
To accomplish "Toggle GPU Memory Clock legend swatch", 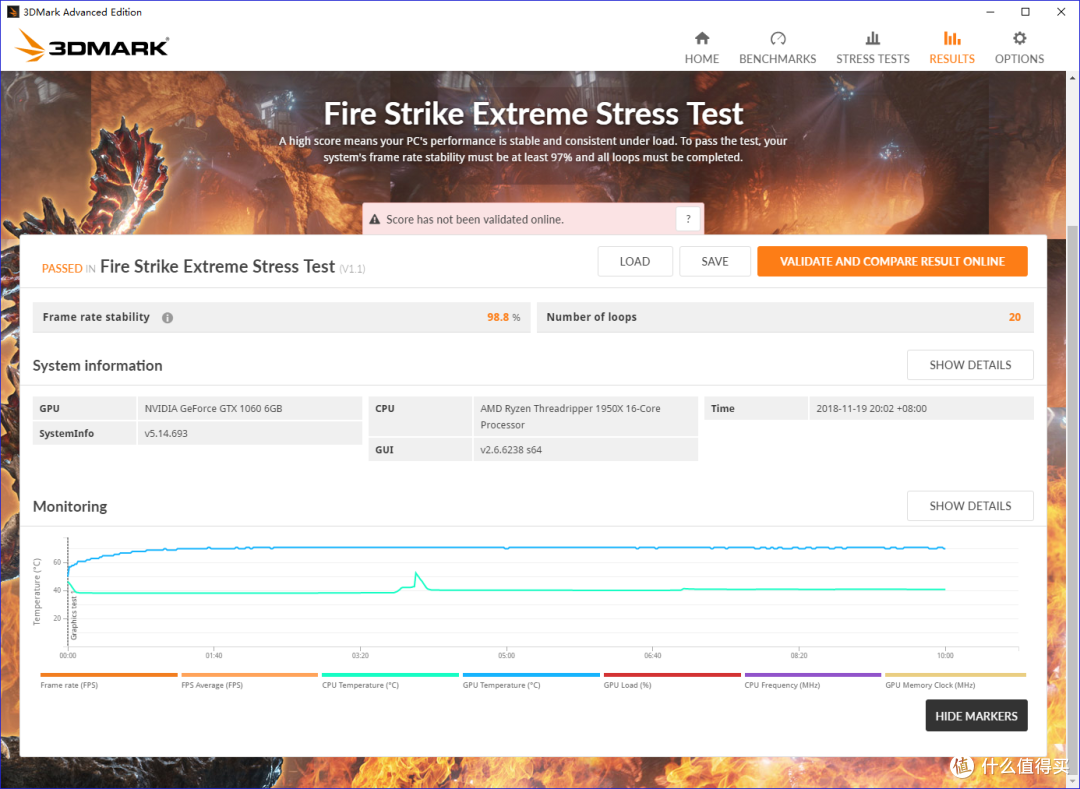I will click(x=955, y=675).
